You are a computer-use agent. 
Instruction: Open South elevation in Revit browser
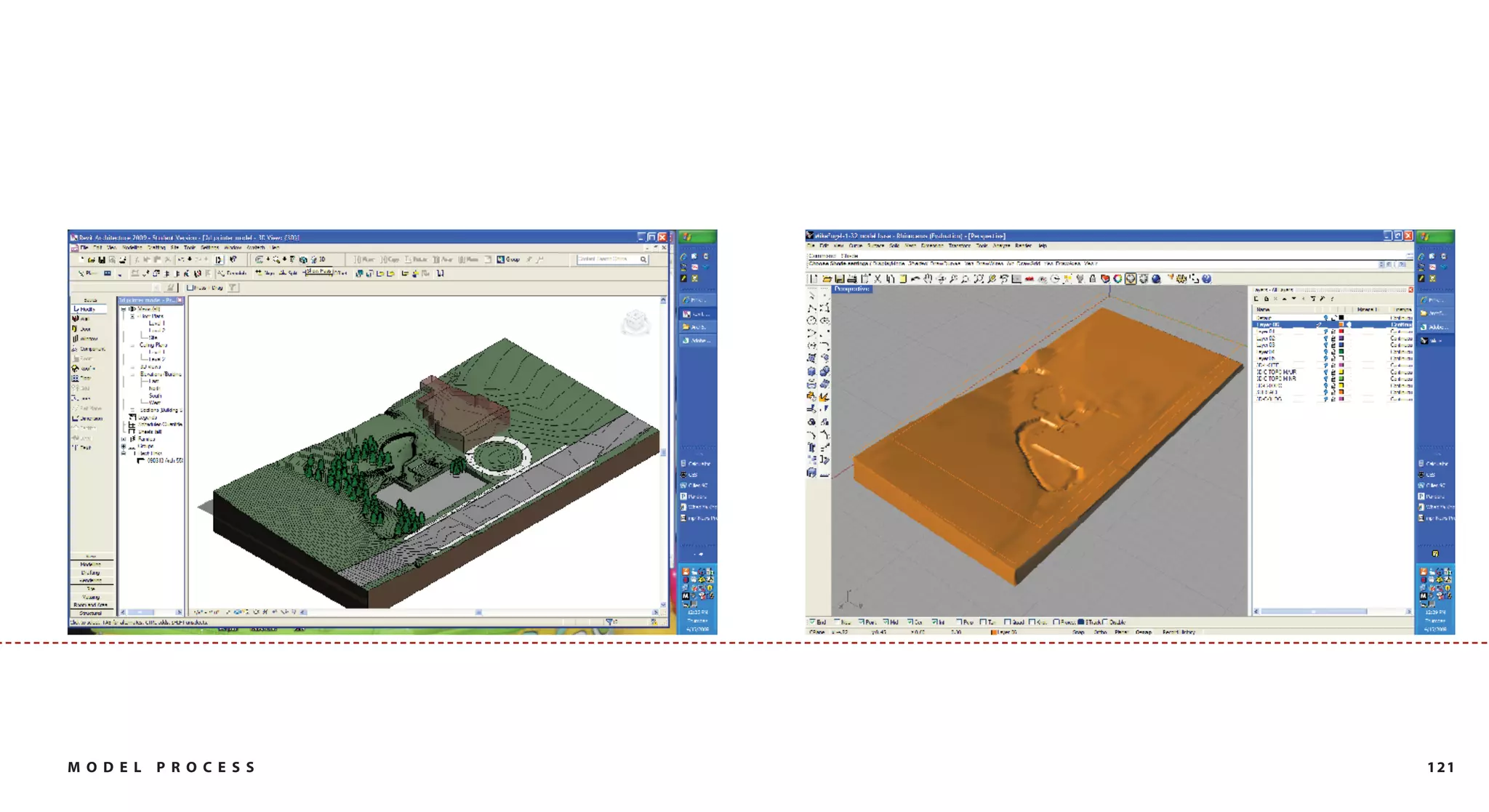155,395
